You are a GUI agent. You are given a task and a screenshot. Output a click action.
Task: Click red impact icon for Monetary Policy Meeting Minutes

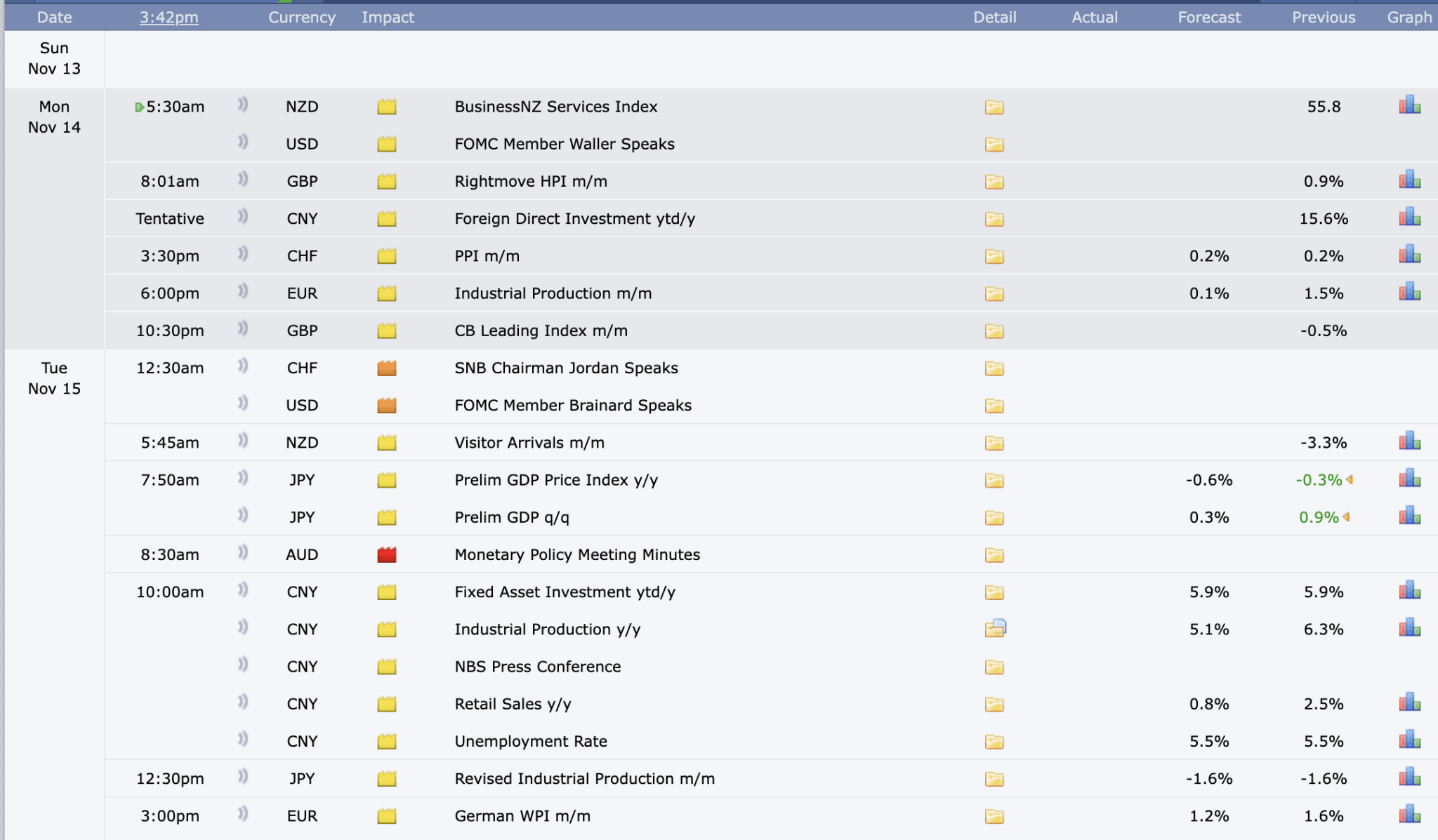point(387,555)
